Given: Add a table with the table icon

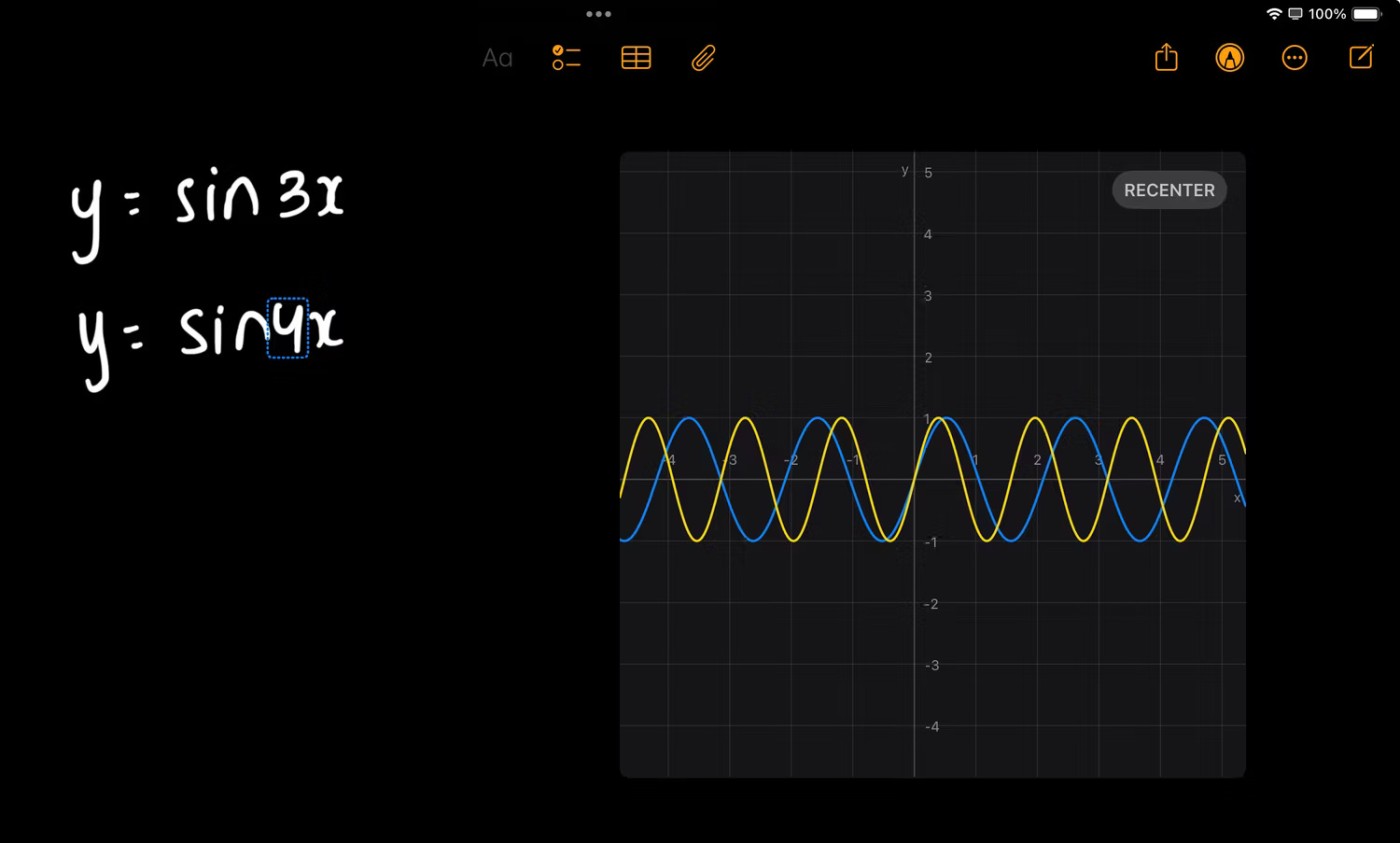Looking at the screenshot, I should coord(636,58).
